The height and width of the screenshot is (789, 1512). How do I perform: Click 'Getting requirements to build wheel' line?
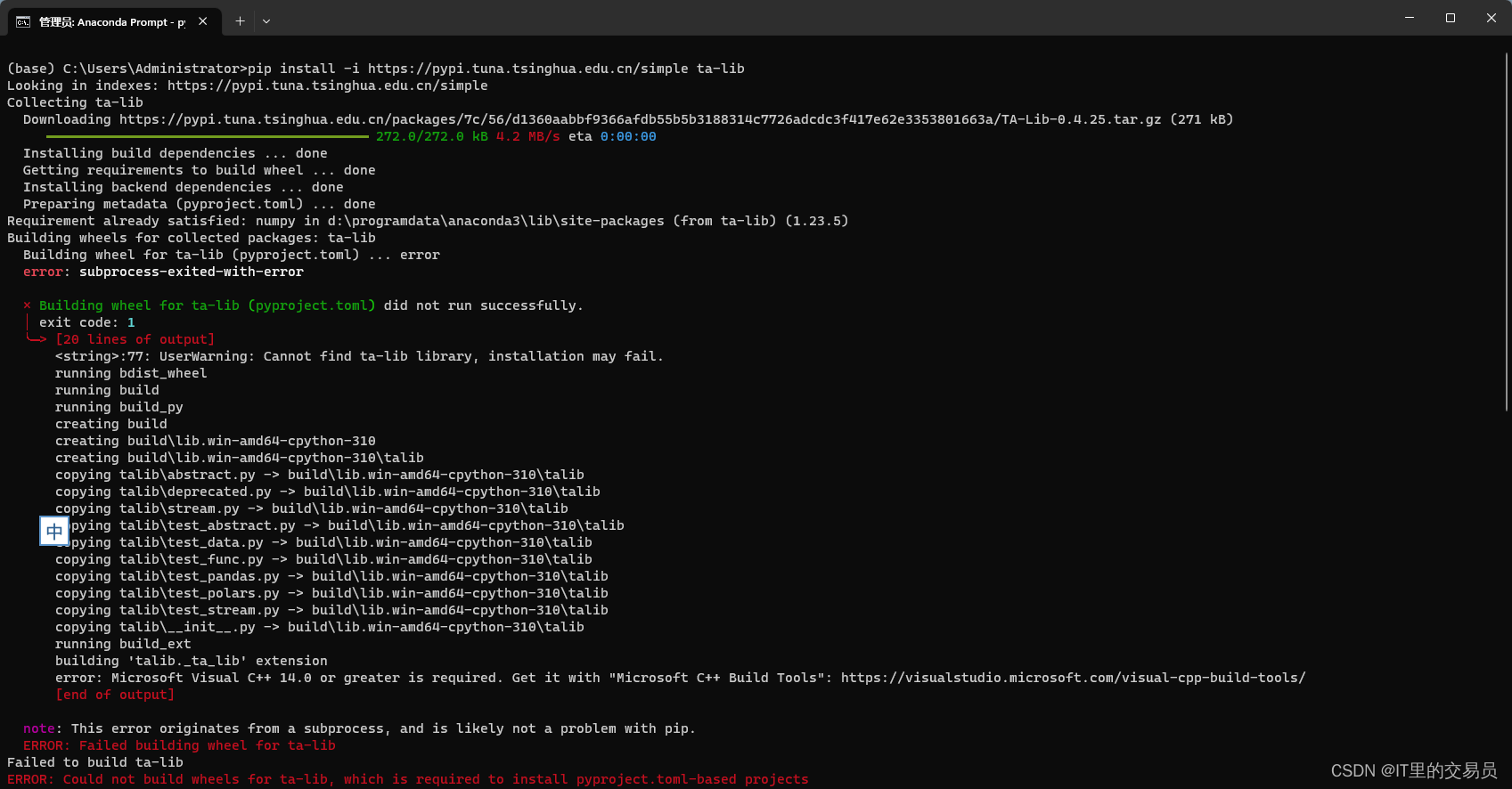click(200, 170)
